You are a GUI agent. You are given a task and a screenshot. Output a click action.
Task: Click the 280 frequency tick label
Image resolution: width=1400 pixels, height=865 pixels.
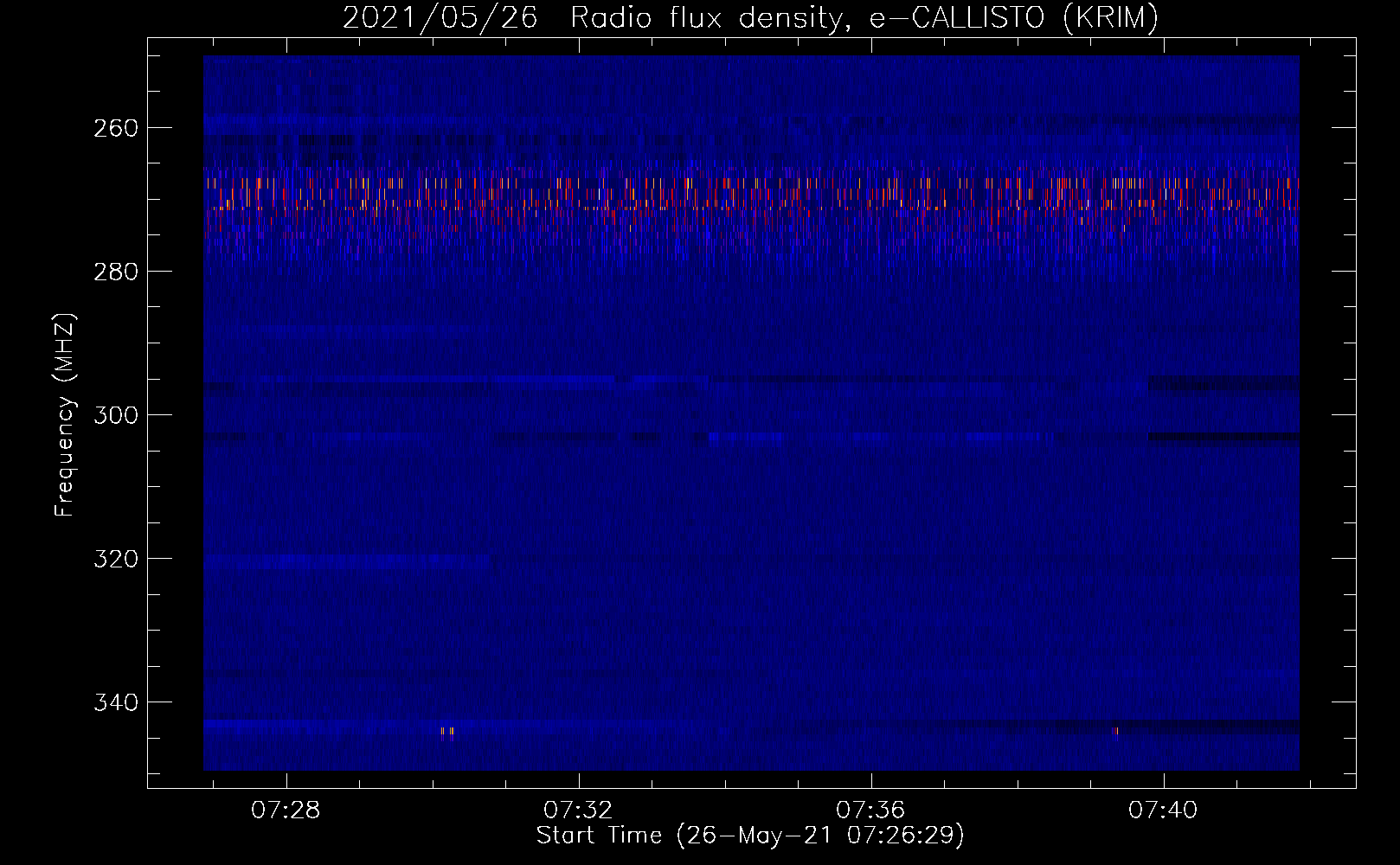click(116, 272)
